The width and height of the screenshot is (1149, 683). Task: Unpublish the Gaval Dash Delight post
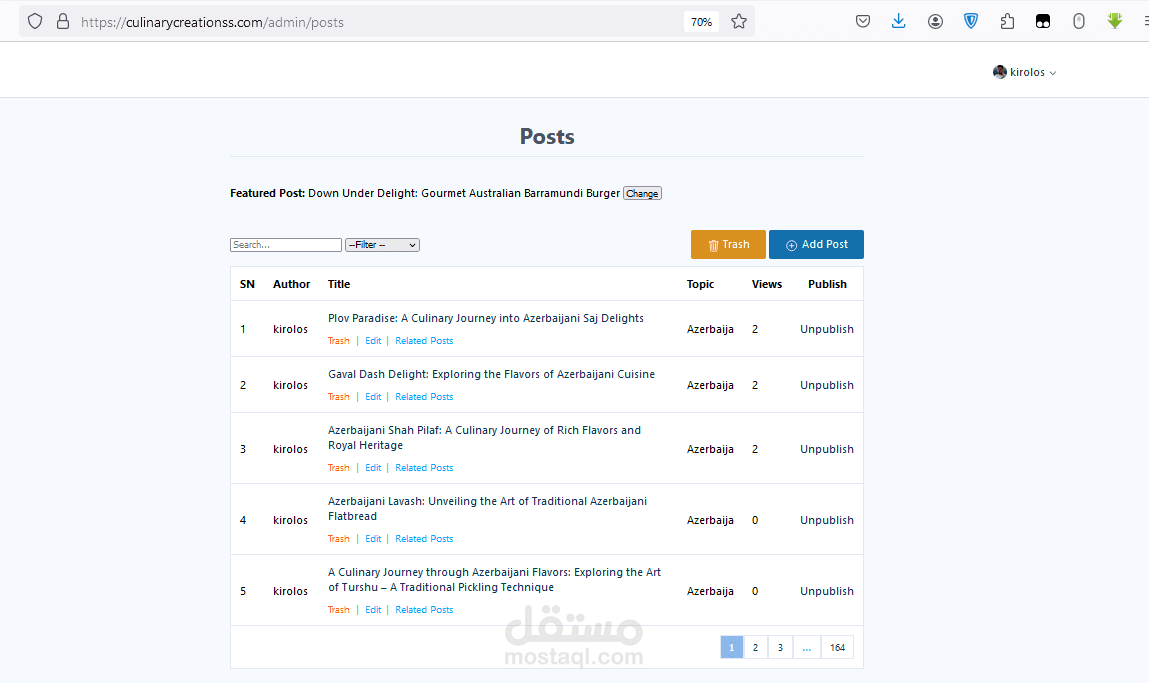[x=827, y=385]
